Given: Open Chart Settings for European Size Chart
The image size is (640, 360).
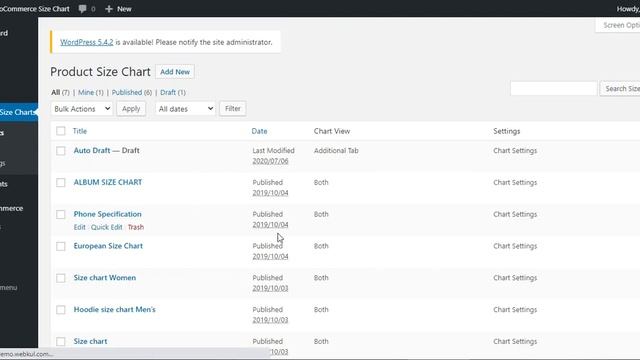Looking at the screenshot, I should pos(515,246).
